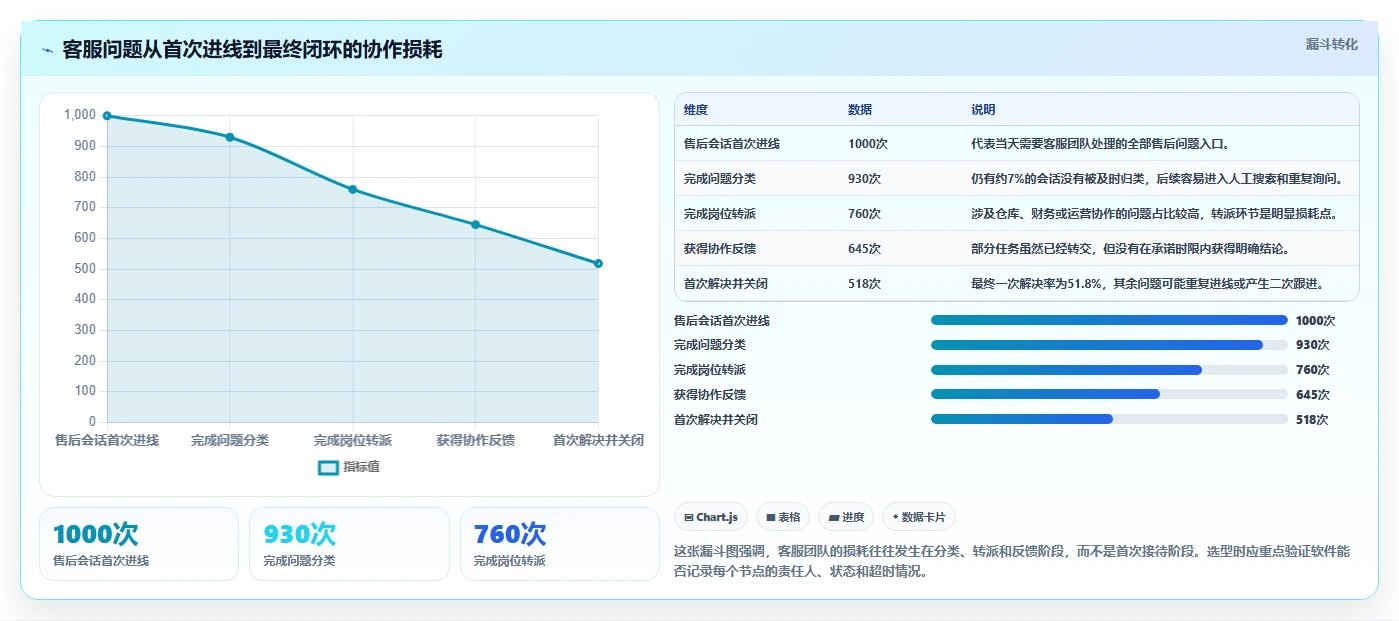1399x621 pixels.
Task: Click the 售后会话首次进线 progress bar
Action: (x=1109, y=320)
